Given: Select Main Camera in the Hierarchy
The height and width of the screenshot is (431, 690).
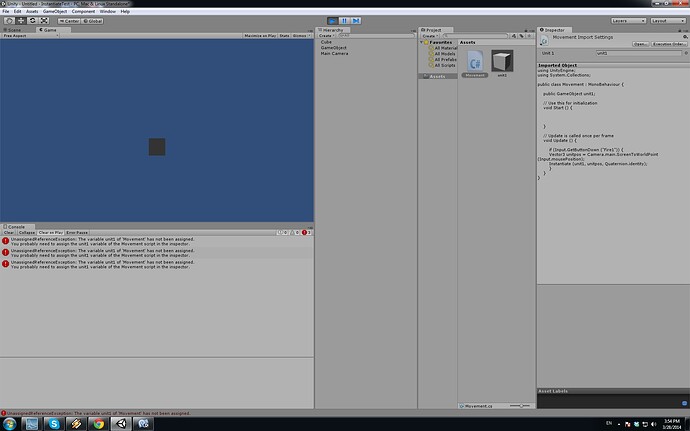Looking at the screenshot, I should pyautogui.click(x=334, y=53).
